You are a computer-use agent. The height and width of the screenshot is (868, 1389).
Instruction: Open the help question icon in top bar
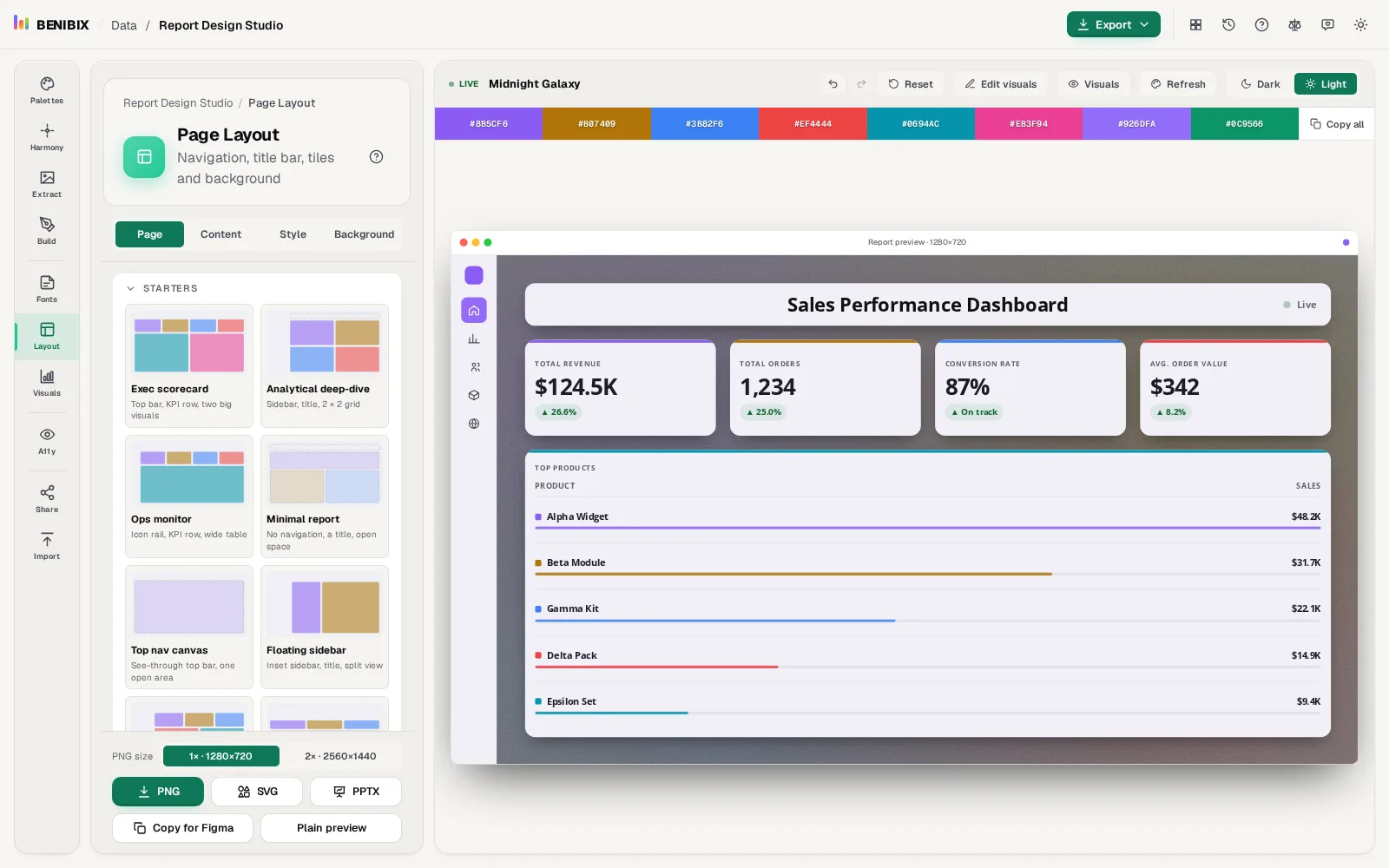[1261, 25]
